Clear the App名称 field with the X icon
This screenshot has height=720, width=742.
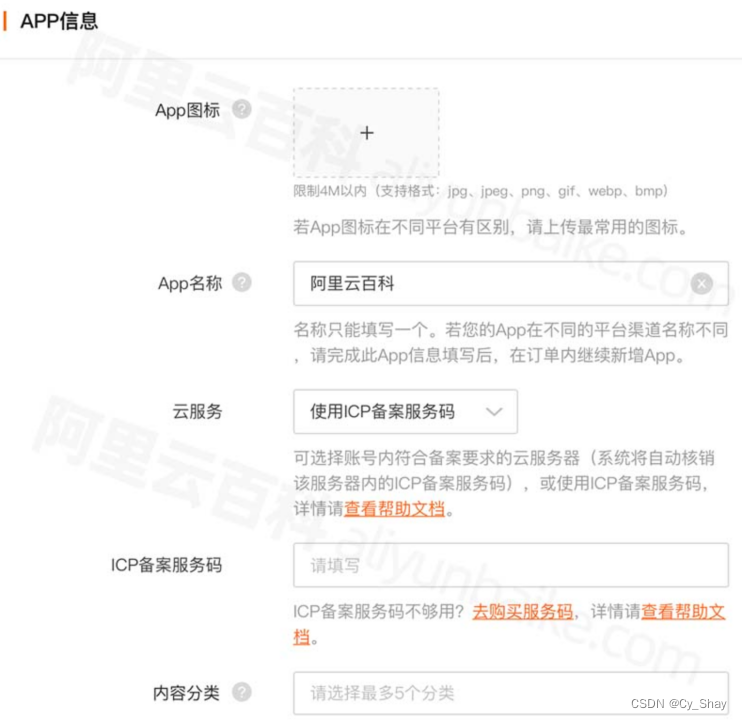(701, 284)
